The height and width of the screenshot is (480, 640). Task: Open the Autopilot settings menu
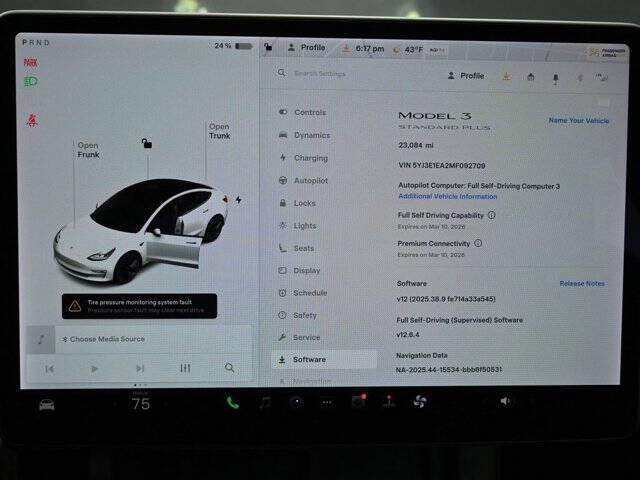click(x=303, y=180)
